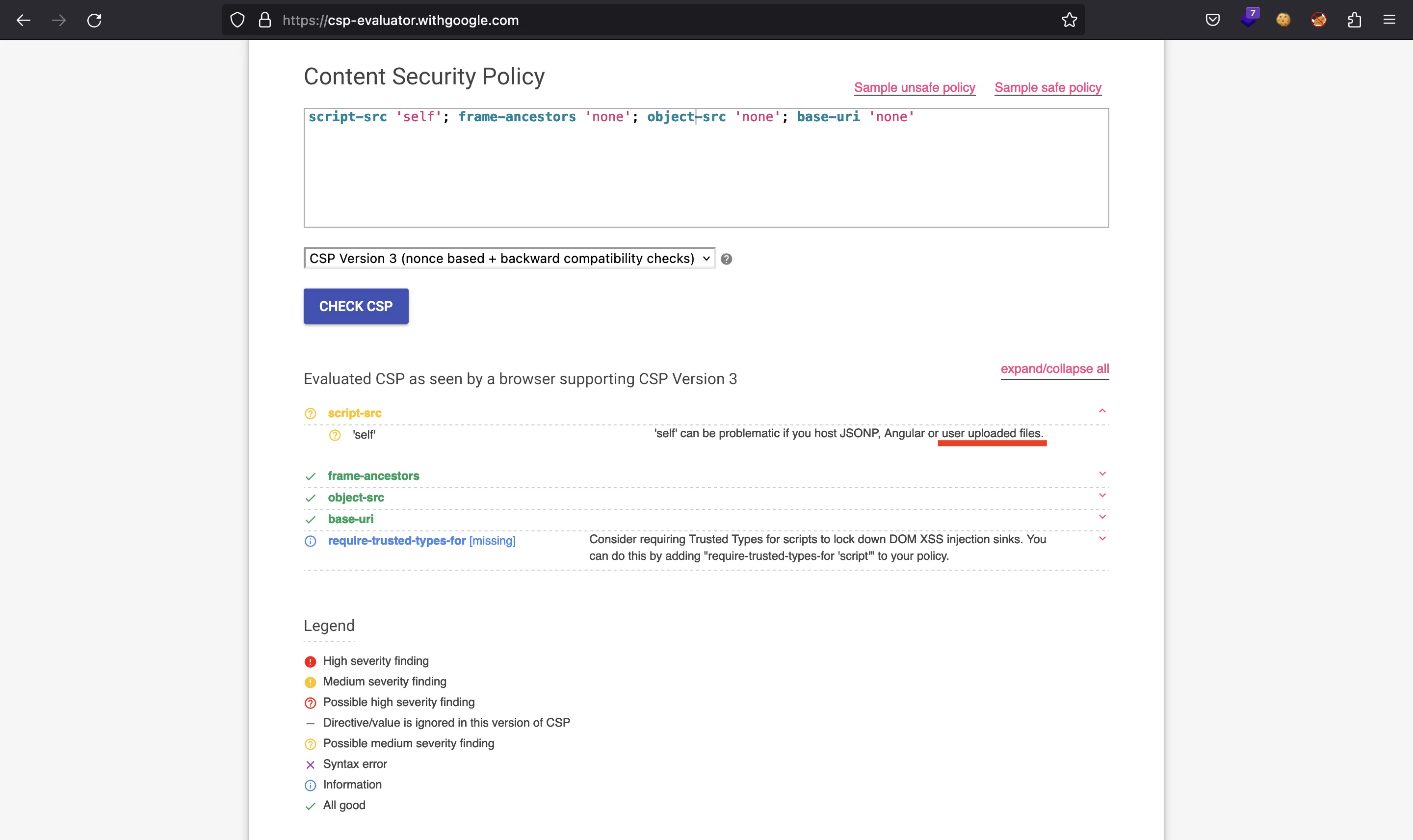Click the 'Evaluated CSP as seen' heading

click(x=520, y=379)
